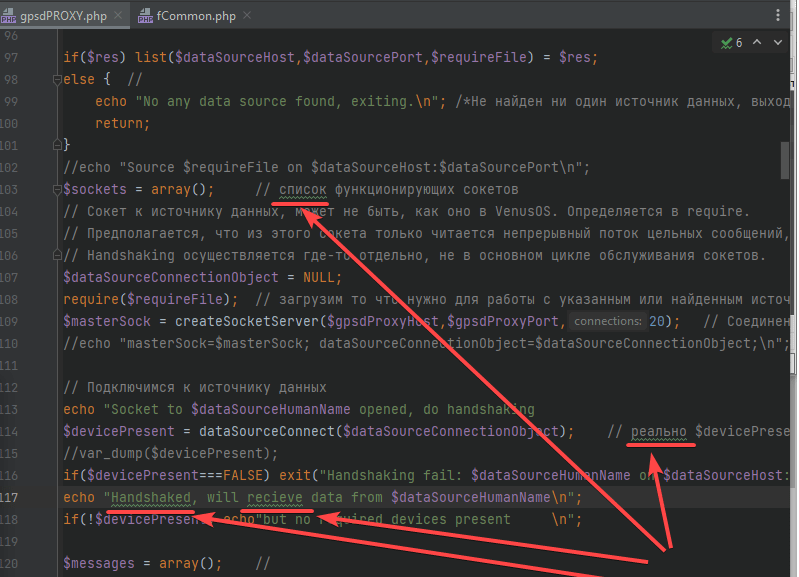Click line number 97 in the gutter
Viewport: 799px width, 577px height.
click(x=11, y=58)
